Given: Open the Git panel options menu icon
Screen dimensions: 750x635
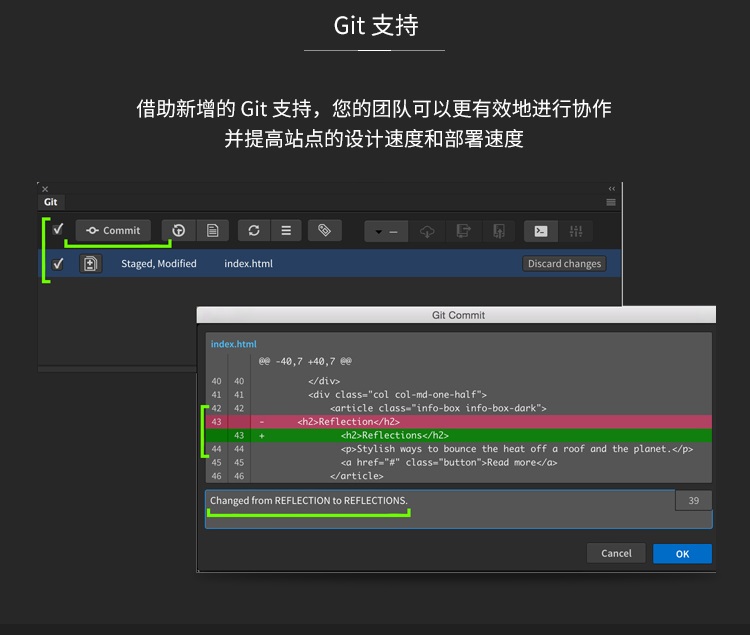Looking at the screenshot, I should click(x=611, y=202).
